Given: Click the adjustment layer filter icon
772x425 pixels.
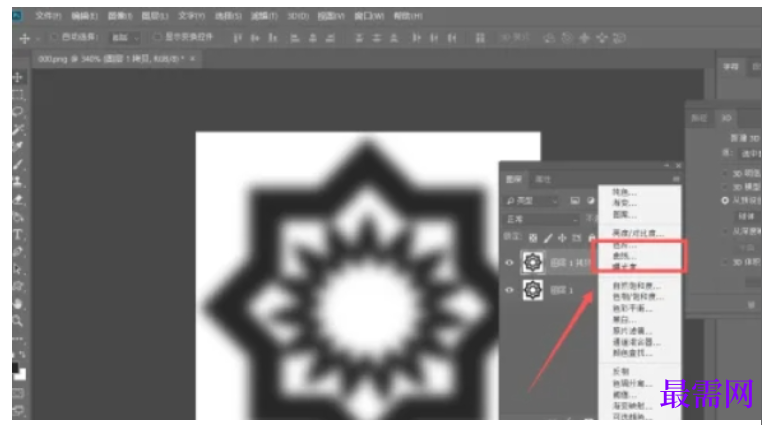Looking at the screenshot, I should (x=590, y=201).
